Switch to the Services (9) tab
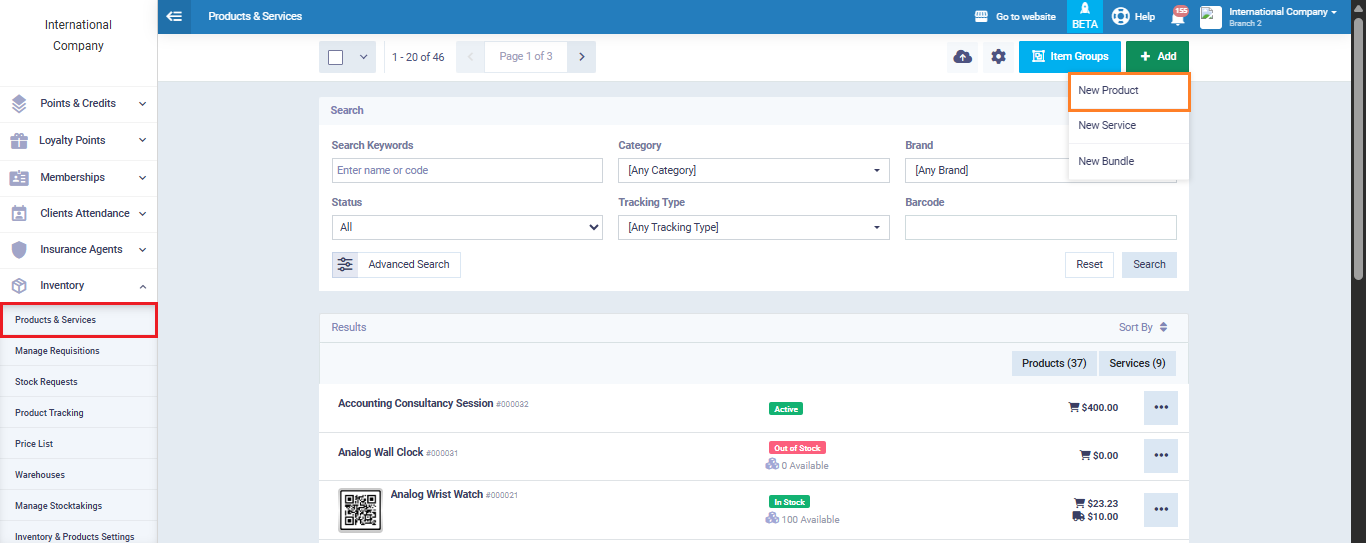This screenshot has height=543, width=1366. point(1137,364)
